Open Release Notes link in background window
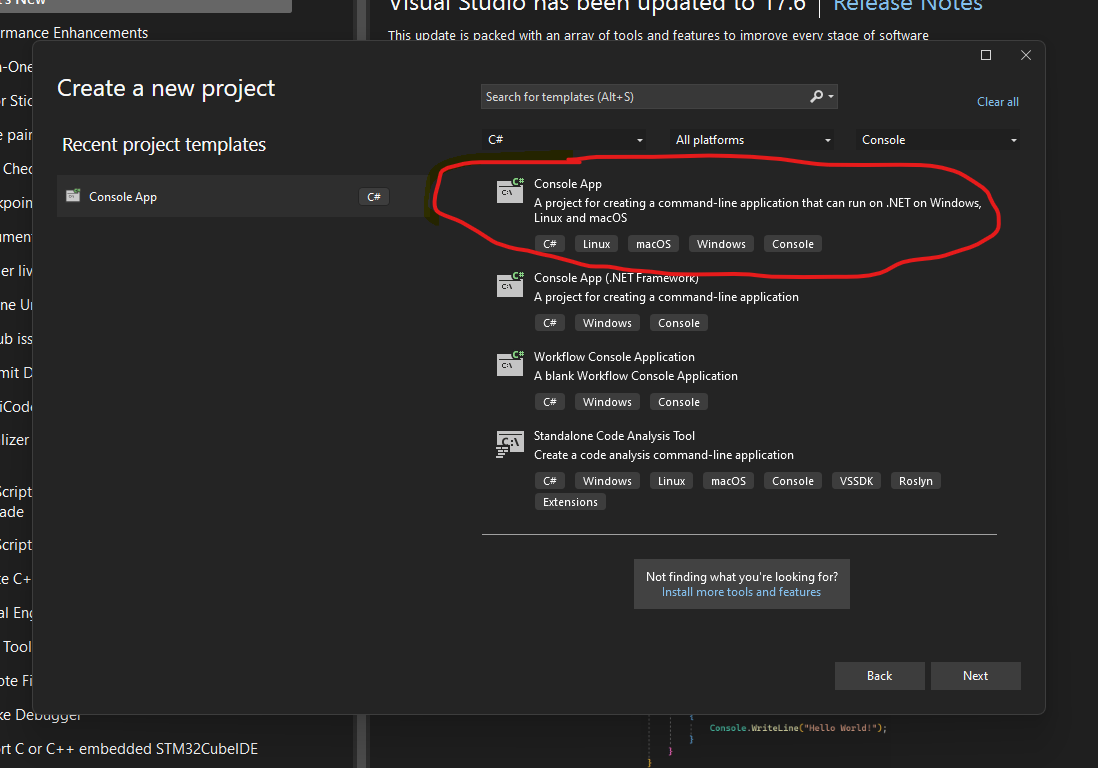The image size is (1098, 768). [x=908, y=6]
